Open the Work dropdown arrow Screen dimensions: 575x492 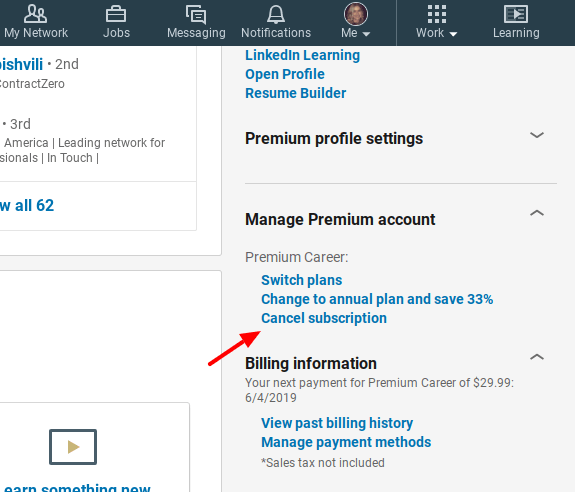[453, 34]
